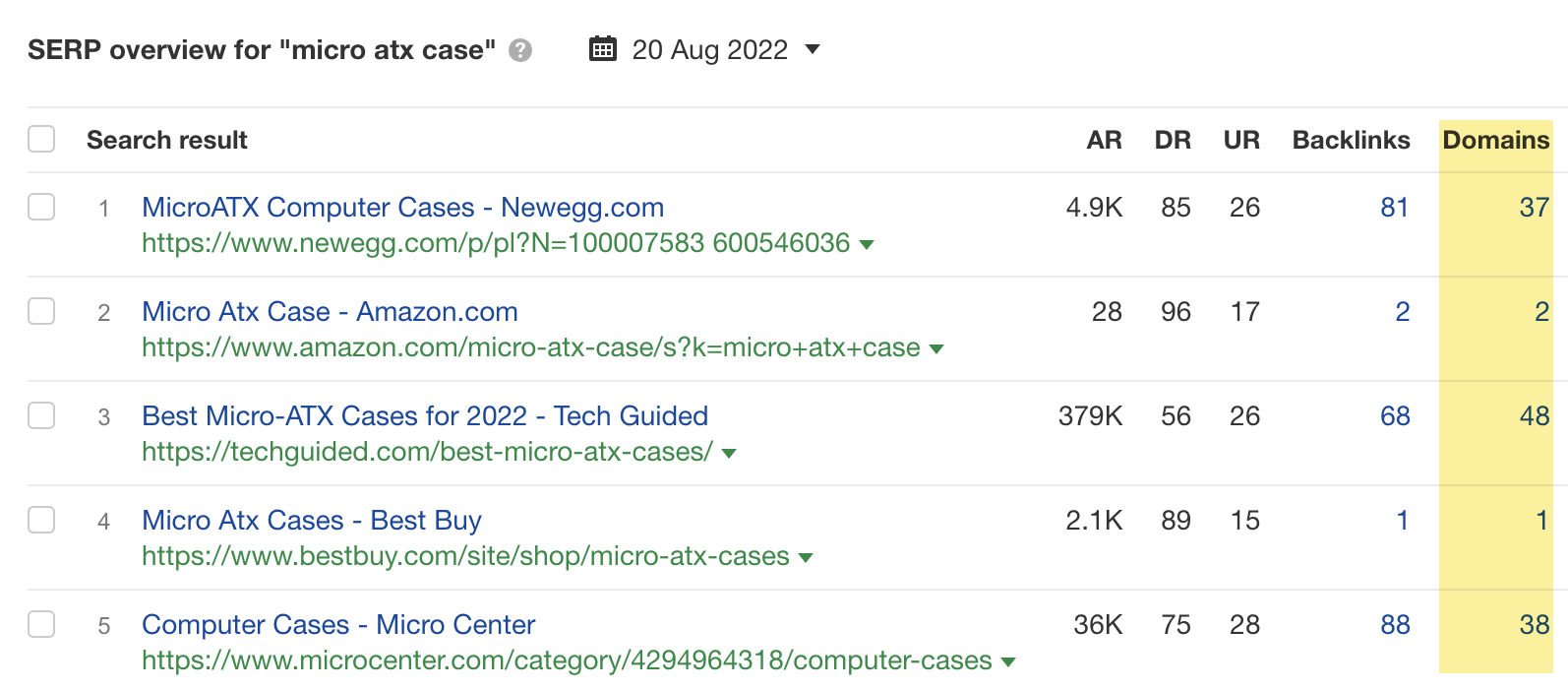1568x691 pixels.
Task: Open the MicroATX Computer Cases Newegg link
Action: [x=402, y=207]
